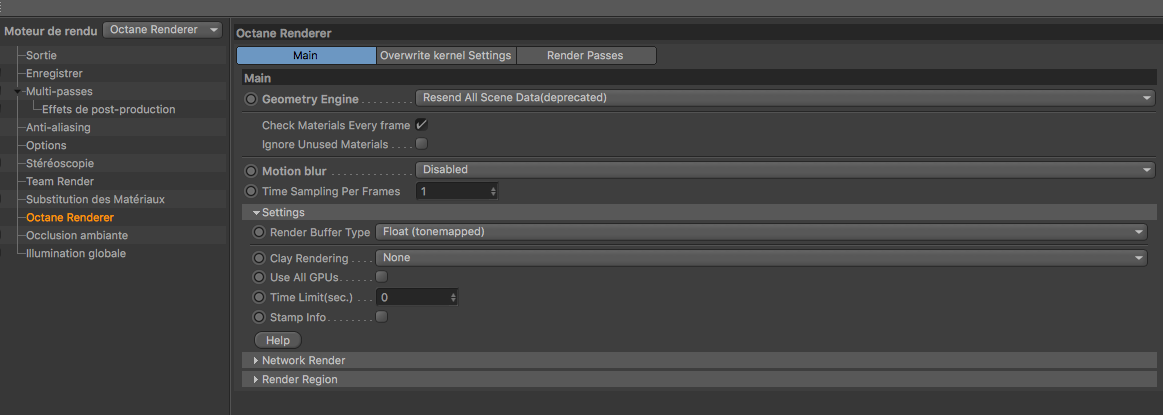Click the Render Buffer Type animation dot
Screen dimensions: 1163x415
(259, 232)
